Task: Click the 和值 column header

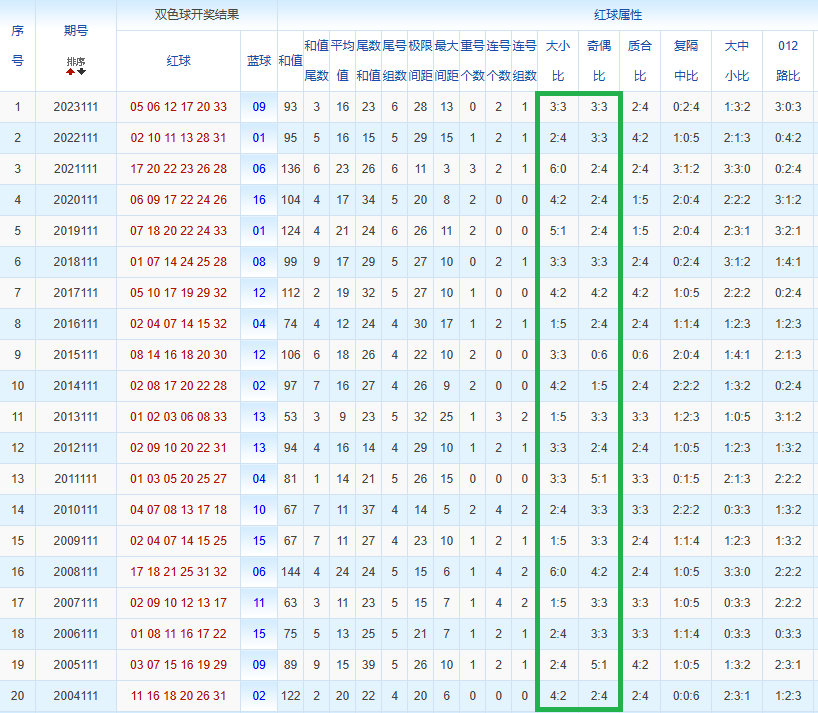Action: [x=290, y=61]
